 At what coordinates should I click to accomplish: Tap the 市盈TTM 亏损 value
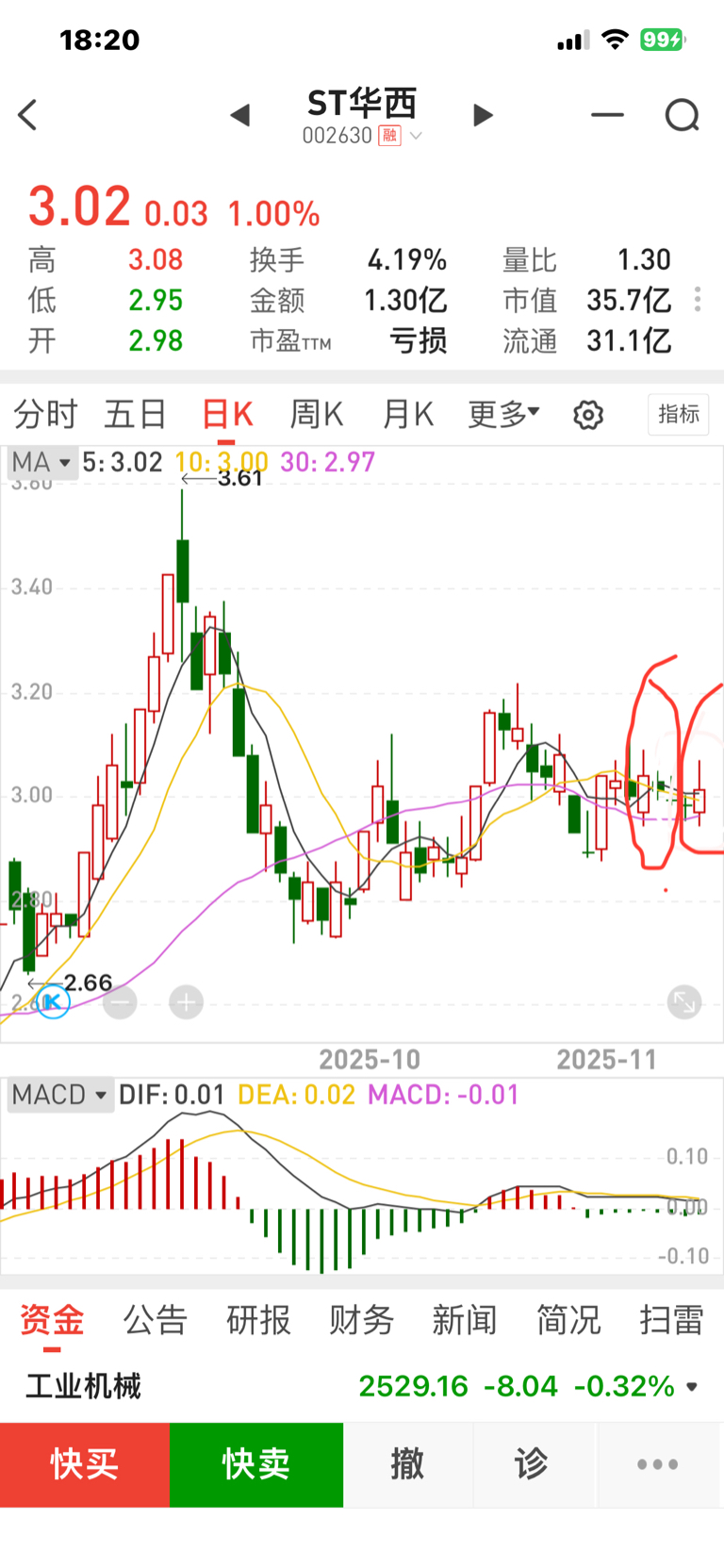(x=419, y=341)
